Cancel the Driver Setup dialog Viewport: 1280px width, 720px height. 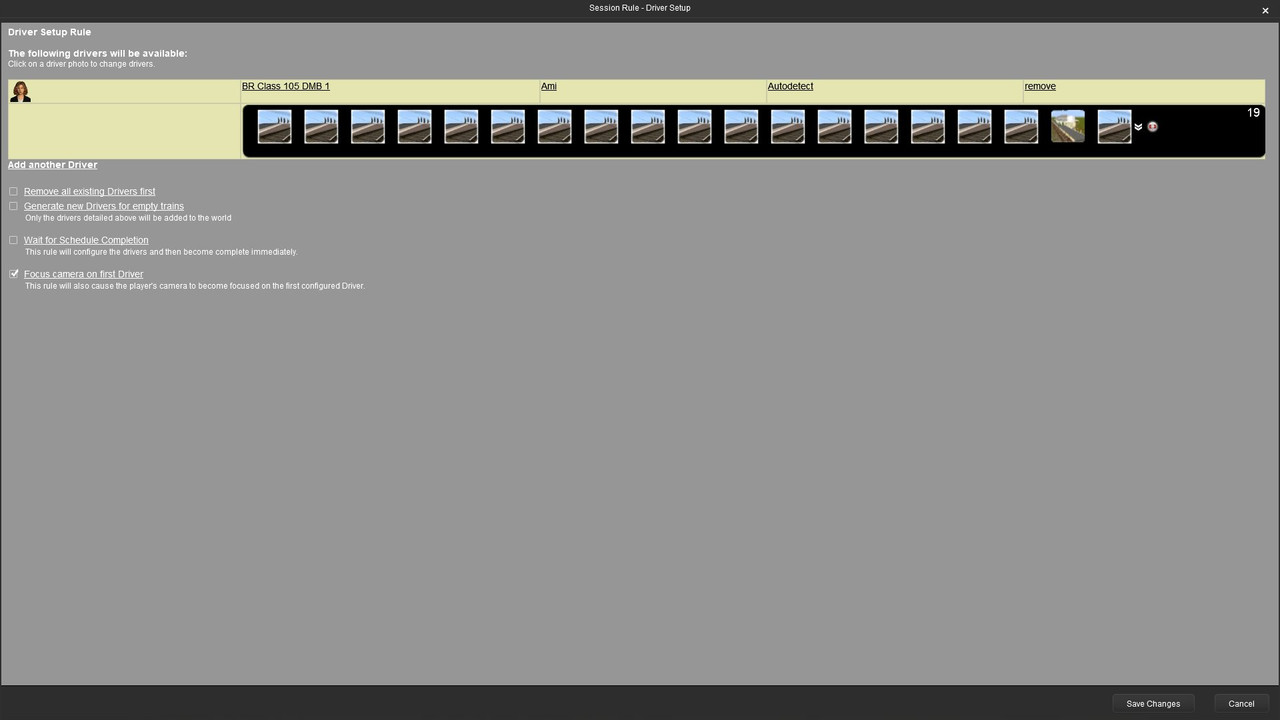(x=1241, y=703)
